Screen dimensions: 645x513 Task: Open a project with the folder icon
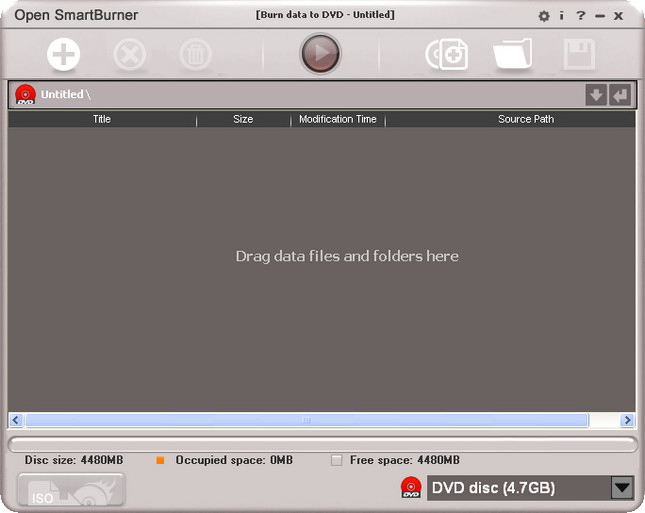[512, 53]
